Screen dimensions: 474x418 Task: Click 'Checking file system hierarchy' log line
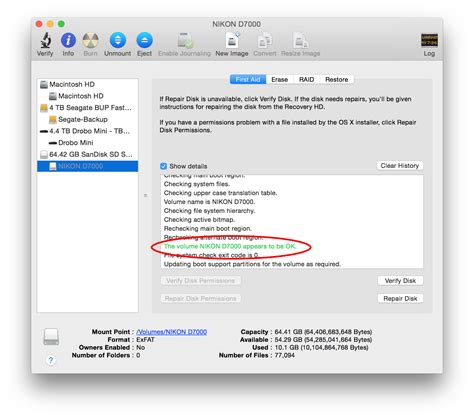pyautogui.click(x=209, y=211)
